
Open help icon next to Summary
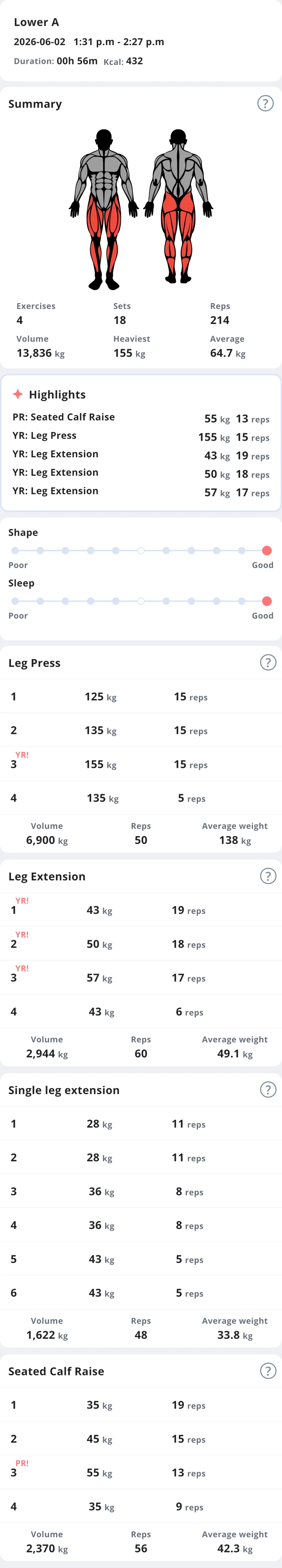pos(265,103)
